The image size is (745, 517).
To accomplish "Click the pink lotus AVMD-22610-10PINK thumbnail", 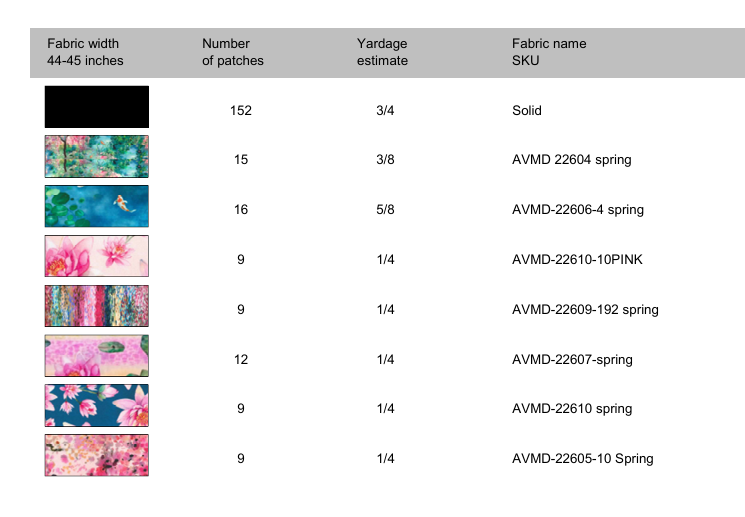I will click(x=96, y=257).
